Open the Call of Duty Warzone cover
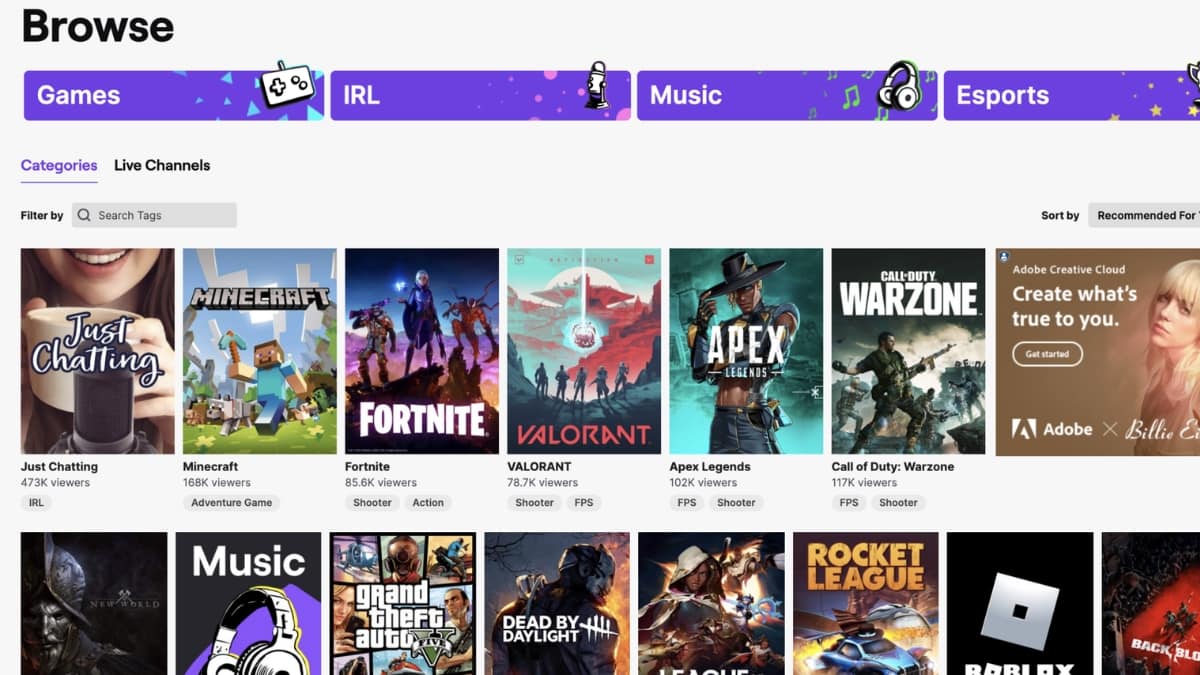 click(908, 351)
